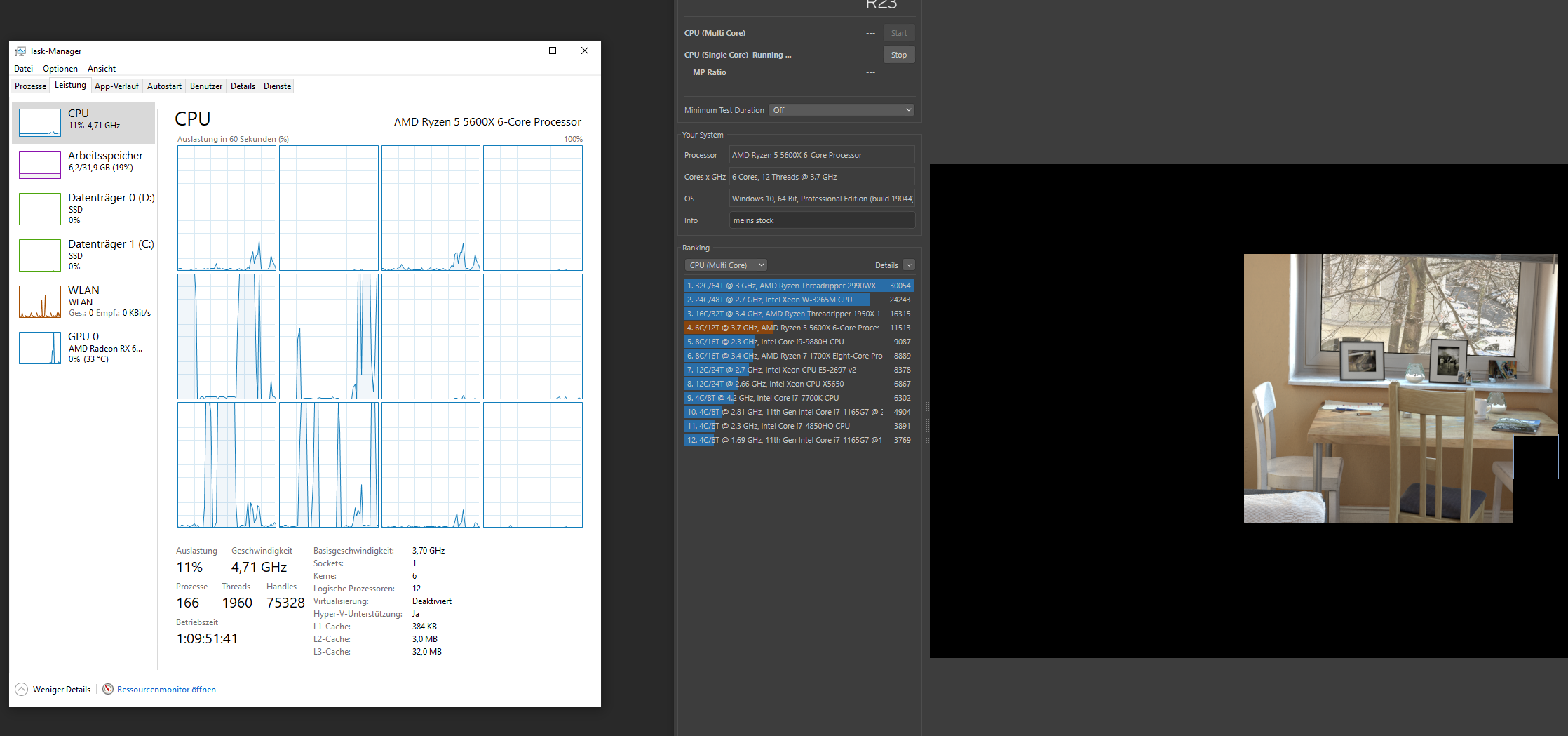Select the i7-1165G7 row scoring 4904
Screen dimensions: 1568x736
[x=799, y=412]
